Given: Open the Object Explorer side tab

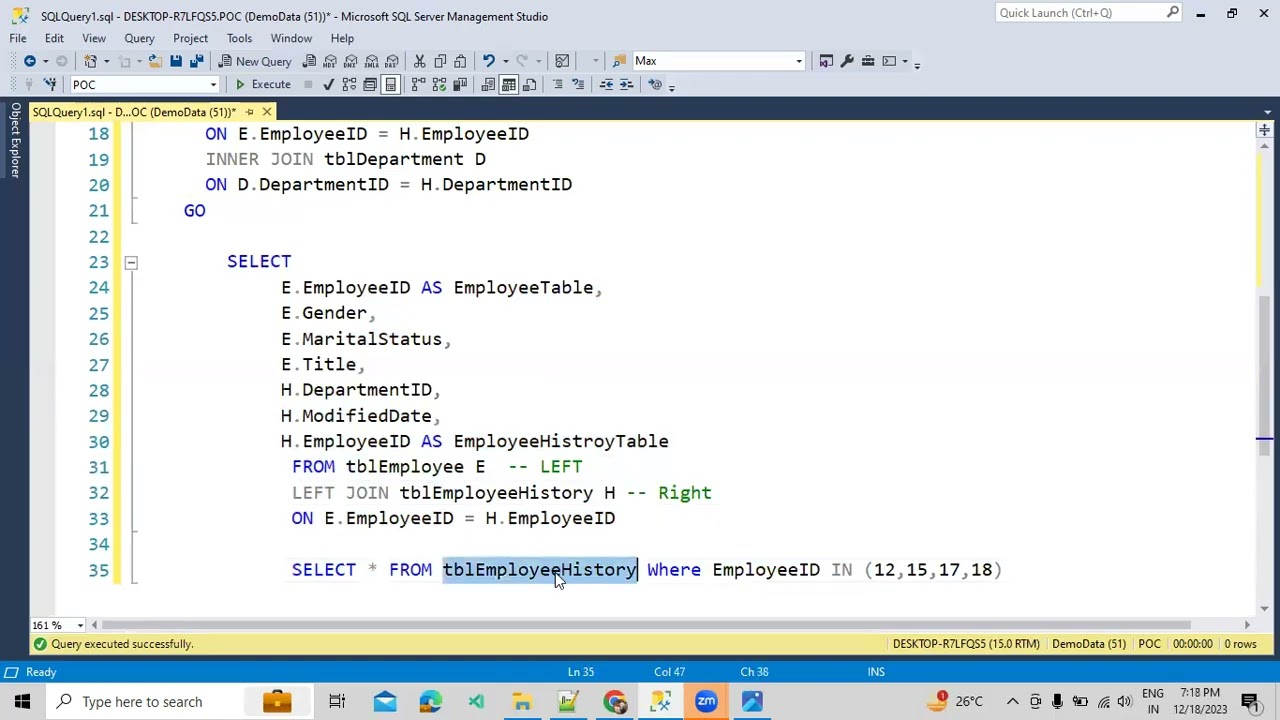Looking at the screenshot, I should pyautogui.click(x=15, y=140).
